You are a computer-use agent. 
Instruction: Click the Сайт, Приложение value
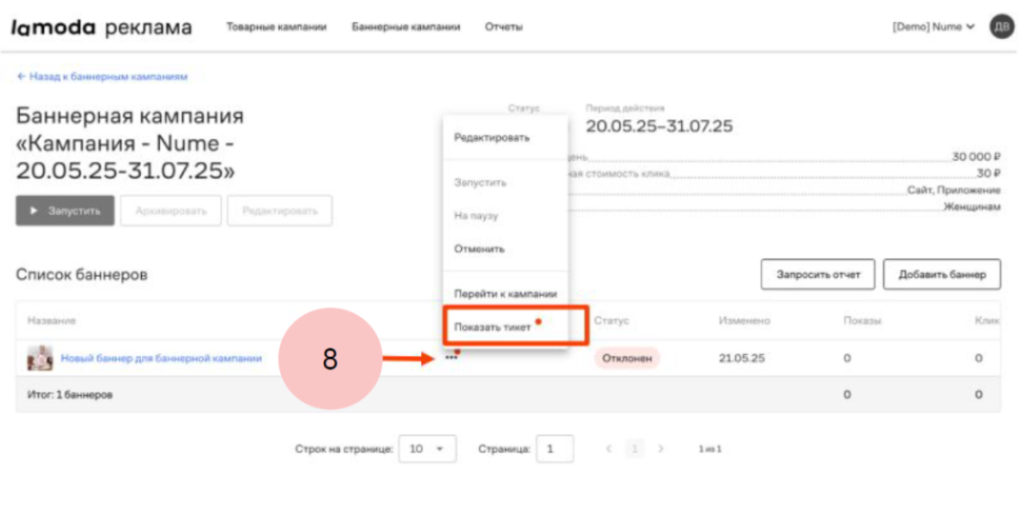pos(953,190)
